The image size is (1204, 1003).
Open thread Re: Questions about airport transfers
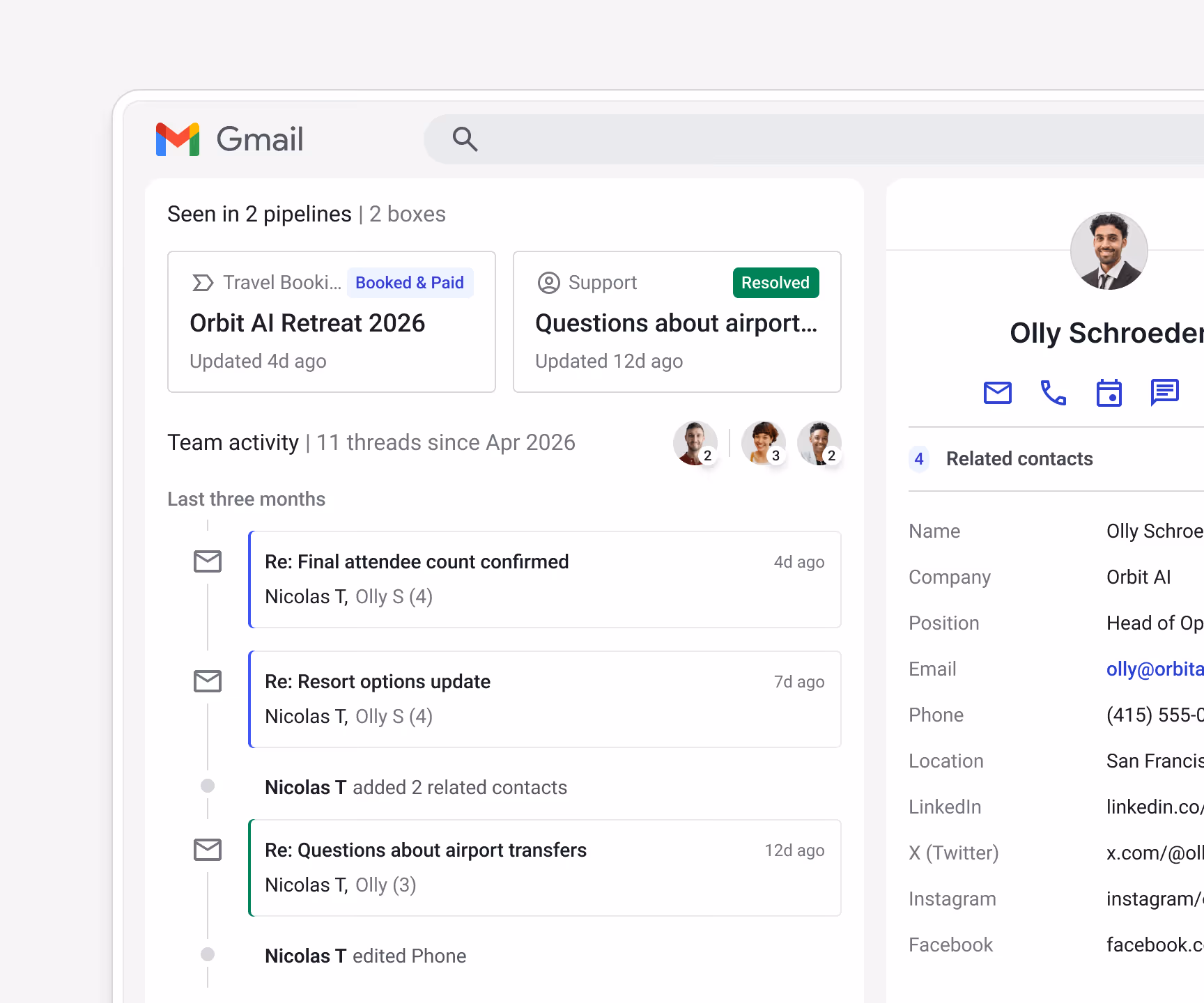(x=545, y=868)
